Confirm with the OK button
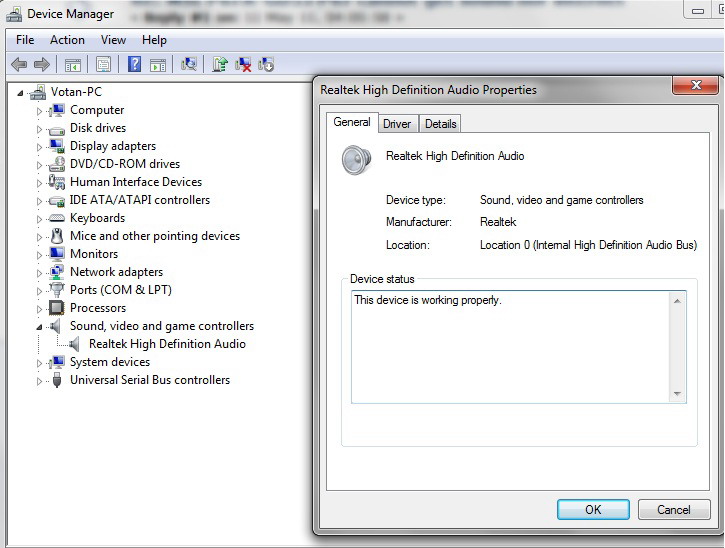Viewport: 725px width, 548px height. point(593,510)
